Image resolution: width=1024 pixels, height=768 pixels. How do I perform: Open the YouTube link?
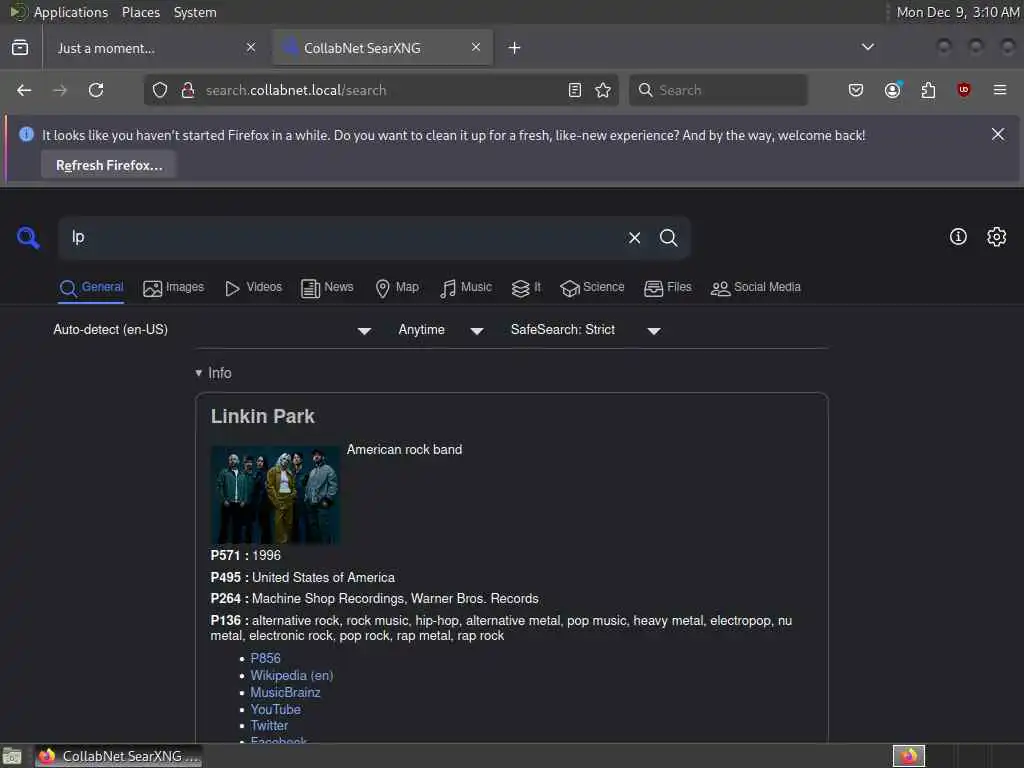[x=276, y=709]
